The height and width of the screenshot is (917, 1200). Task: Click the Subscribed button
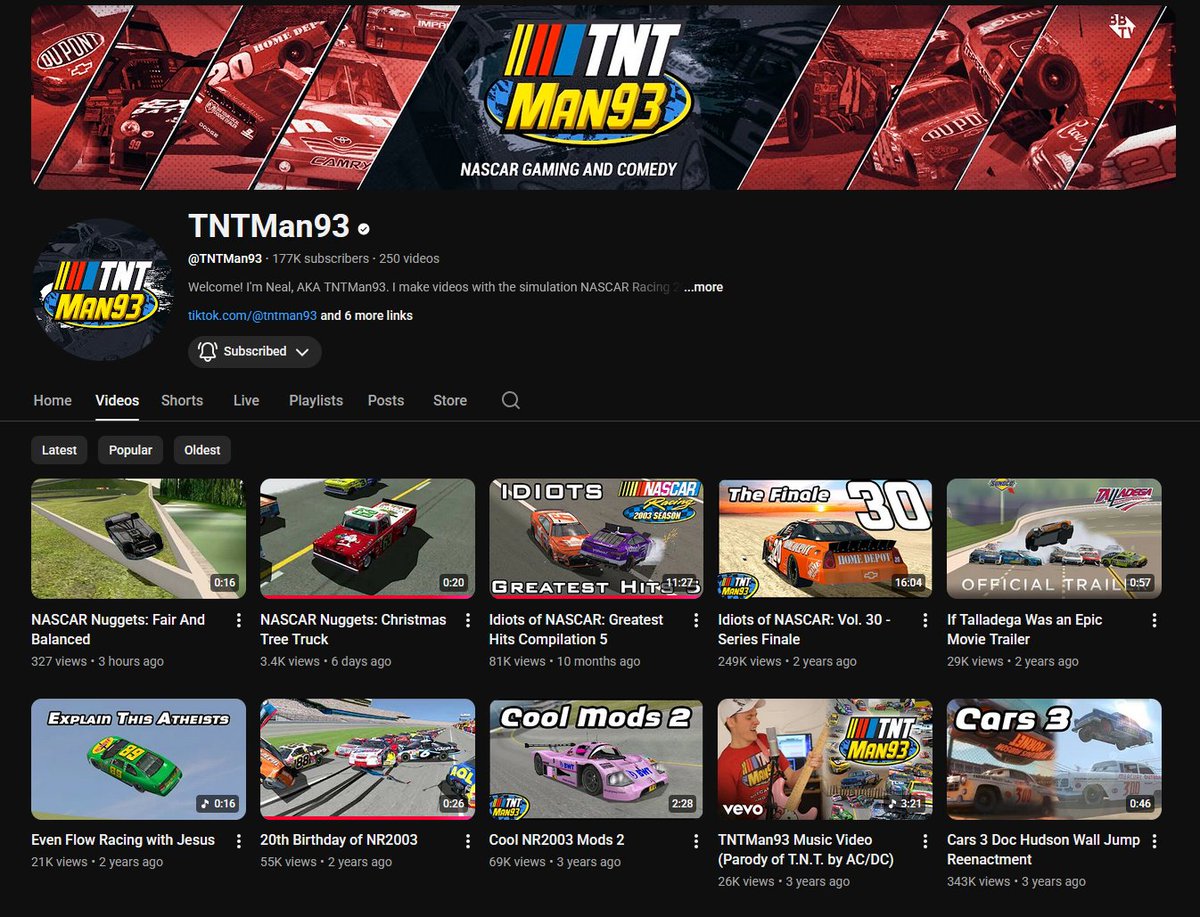tap(254, 351)
